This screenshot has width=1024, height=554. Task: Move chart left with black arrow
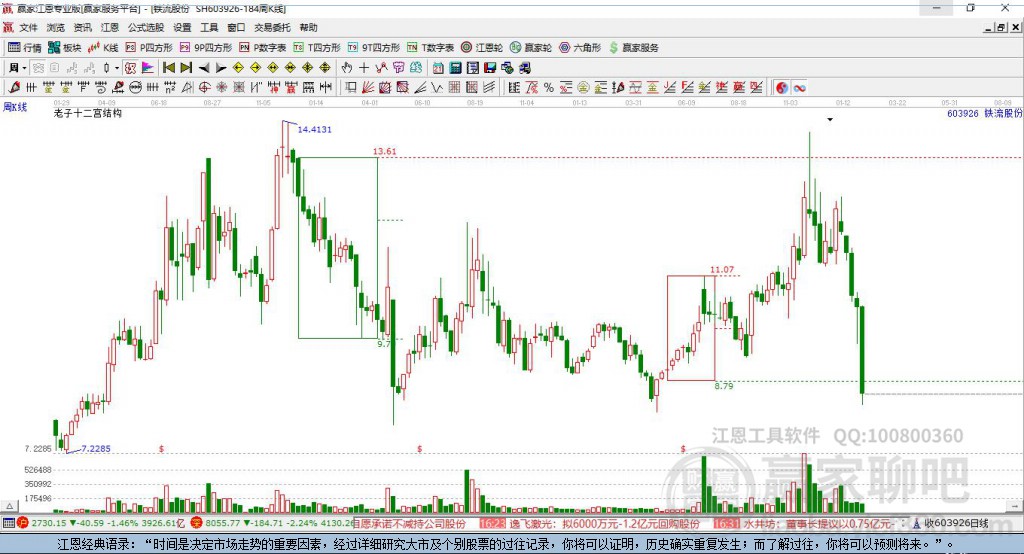(204, 68)
